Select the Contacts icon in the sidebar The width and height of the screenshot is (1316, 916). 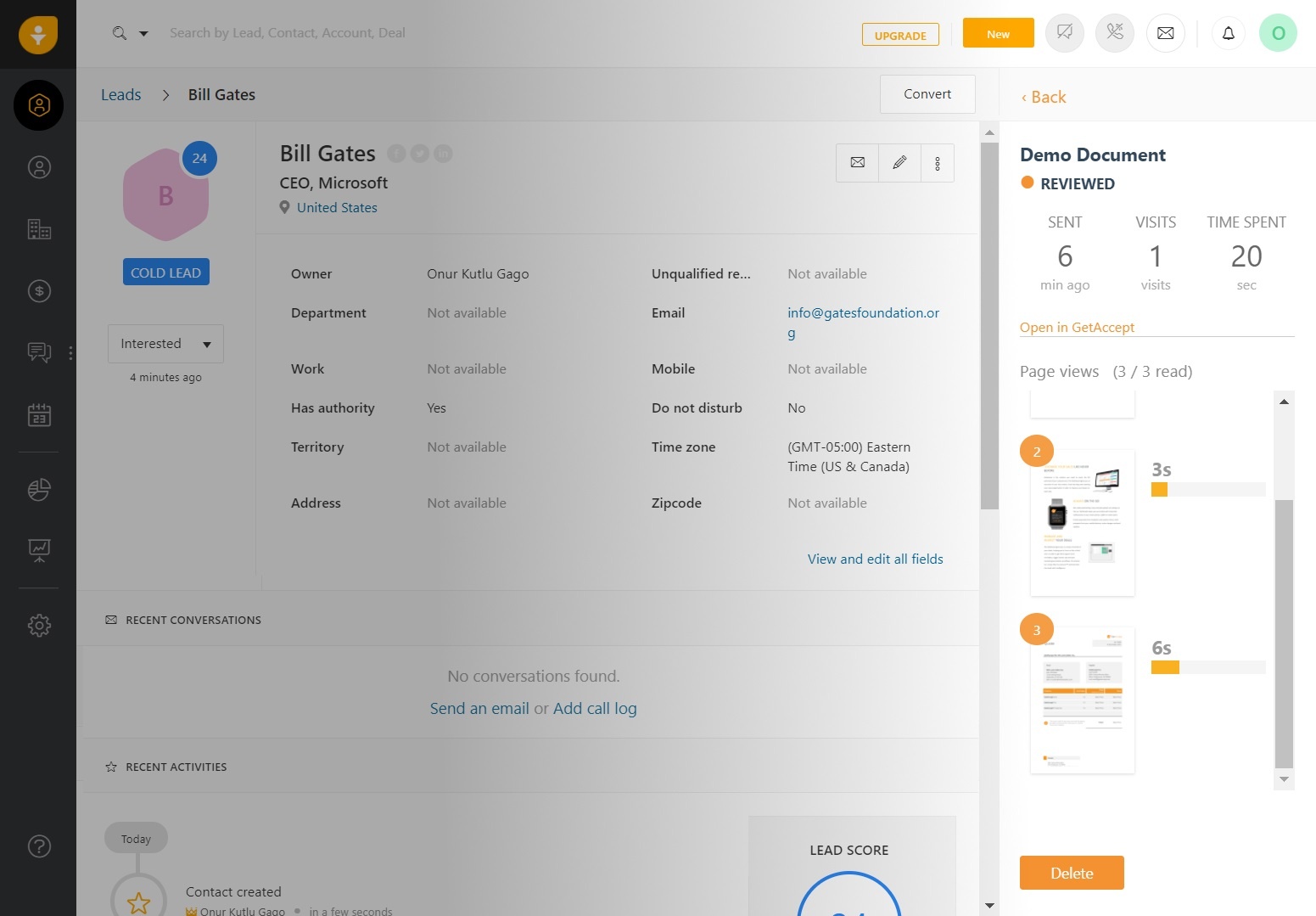coord(39,167)
